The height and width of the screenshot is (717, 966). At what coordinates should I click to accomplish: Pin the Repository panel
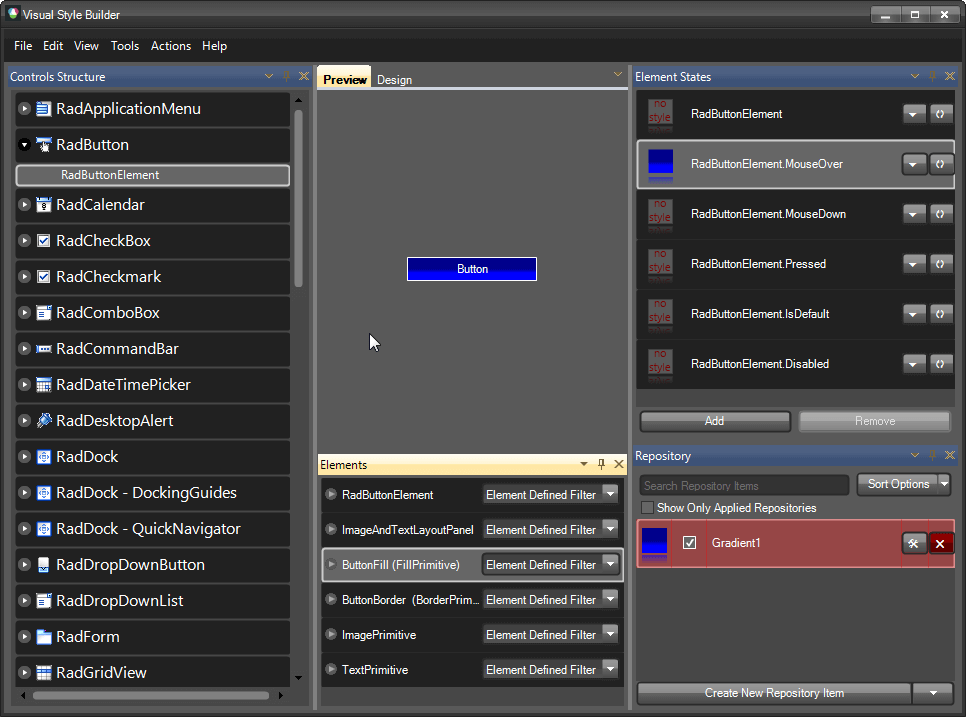coord(931,455)
